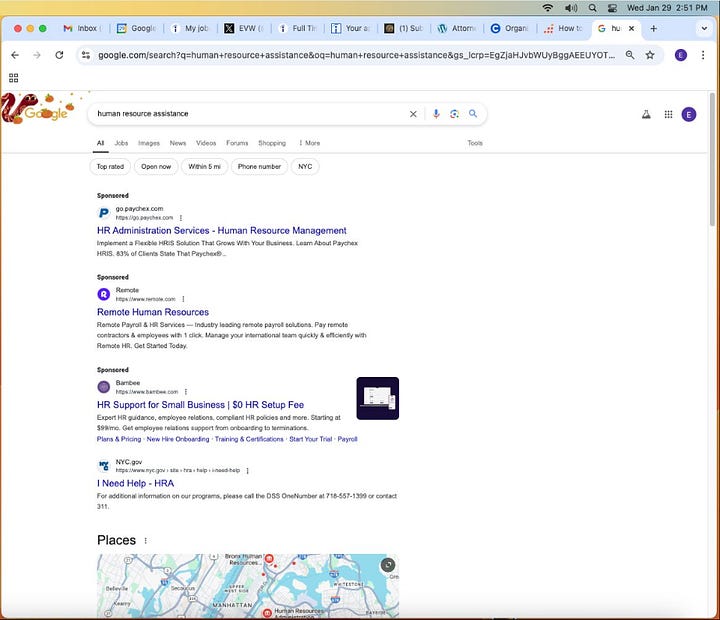Viewport: 720px width, 620px height.
Task: Switch to the Gmail Inbox tab
Action: click(83, 28)
